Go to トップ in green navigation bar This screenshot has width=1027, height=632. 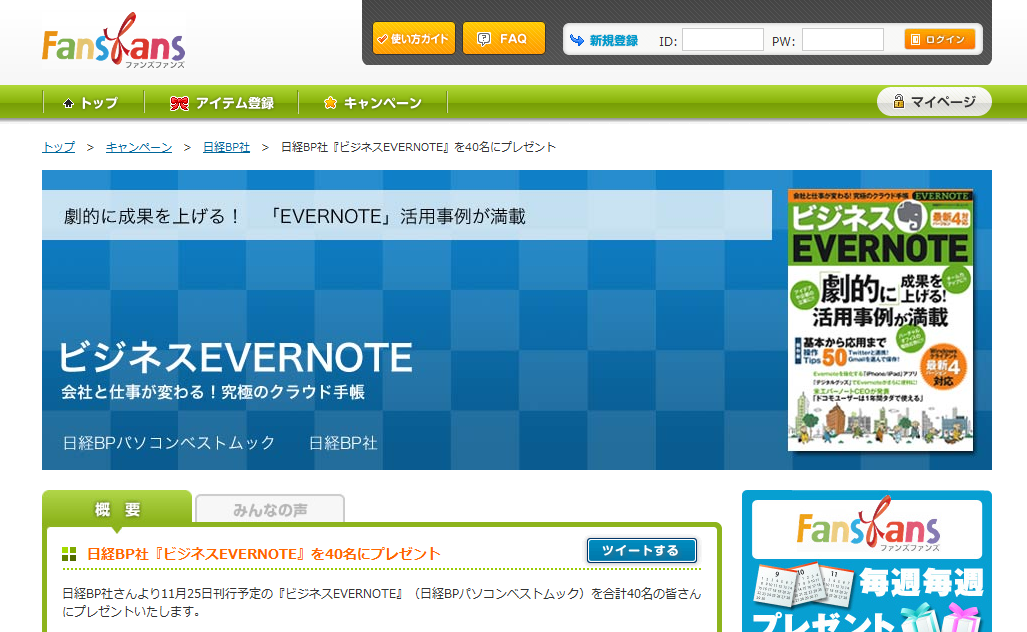coord(90,103)
